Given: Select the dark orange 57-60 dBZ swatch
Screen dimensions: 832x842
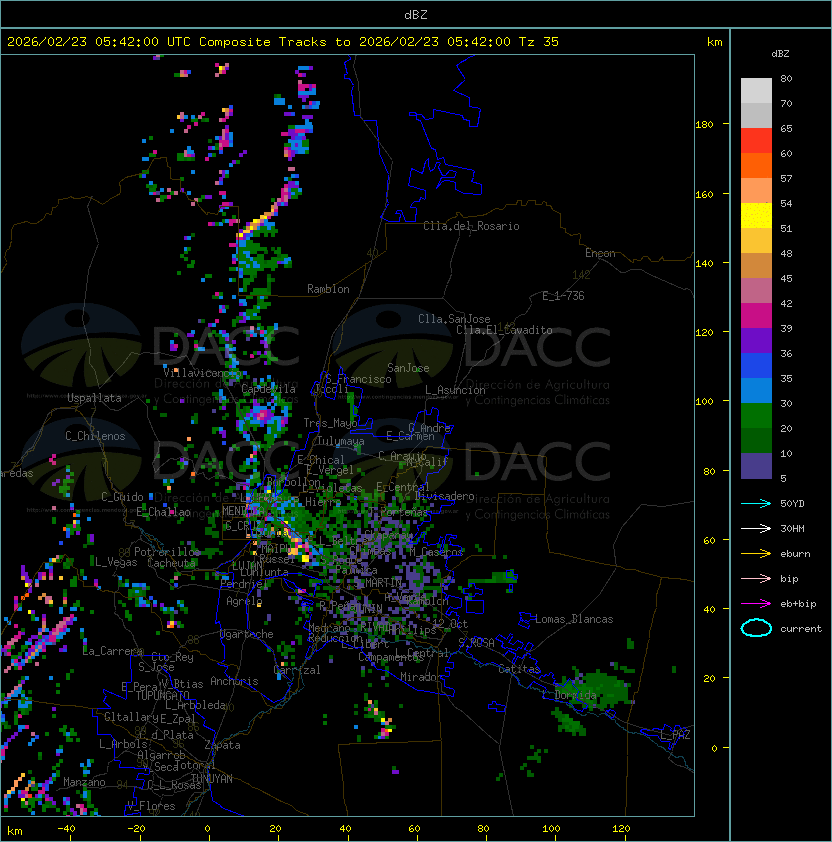Looking at the screenshot, I should [756, 165].
